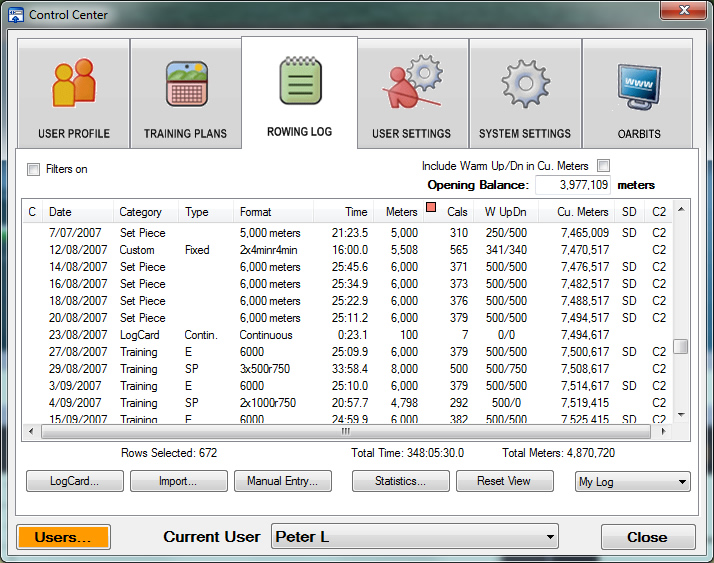Sort the log by Date column header
Viewport: 714px width, 563px height.
(77, 212)
